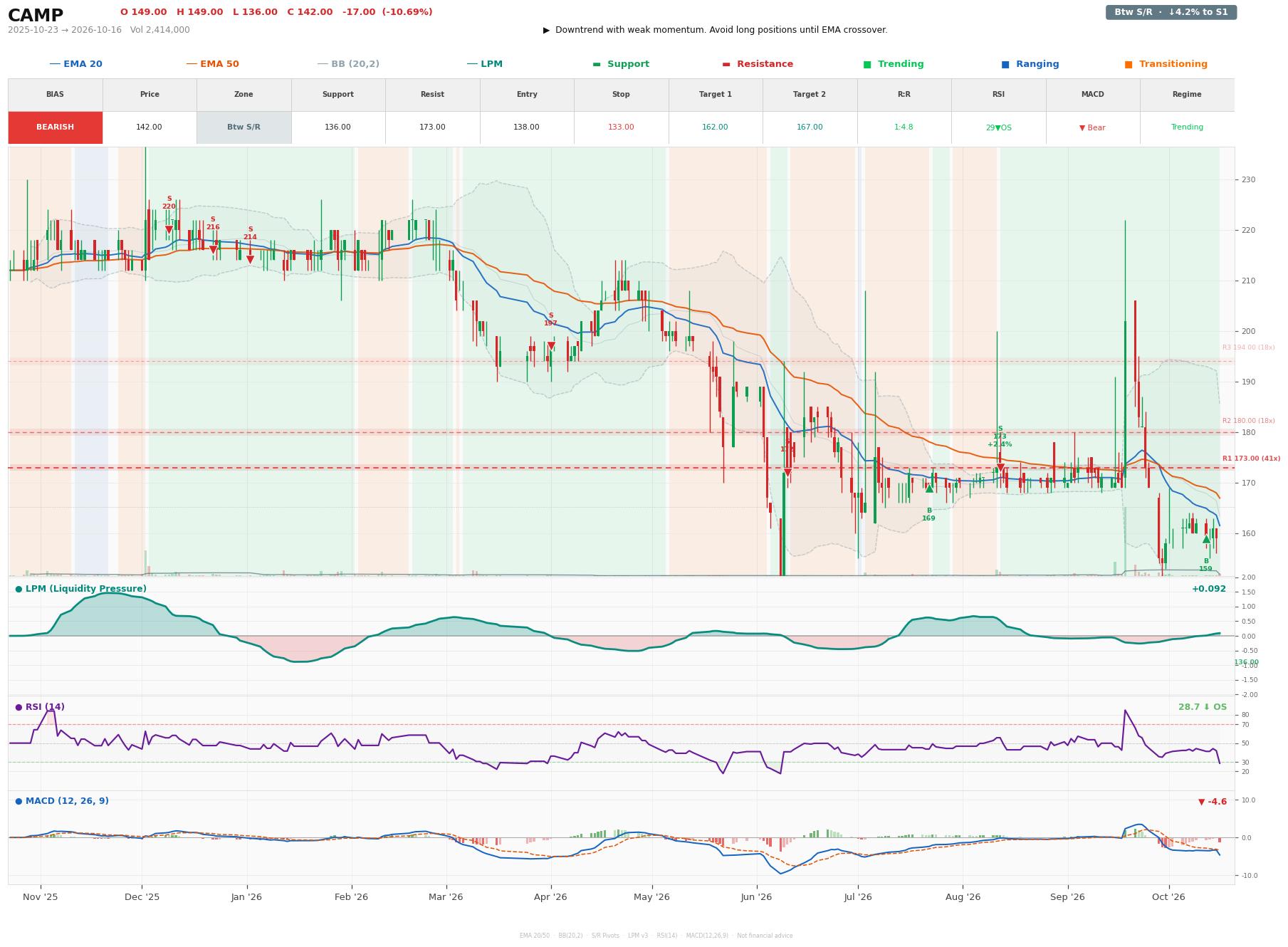Click the Support value 136.00

pyautogui.click(x=338, y=127)
